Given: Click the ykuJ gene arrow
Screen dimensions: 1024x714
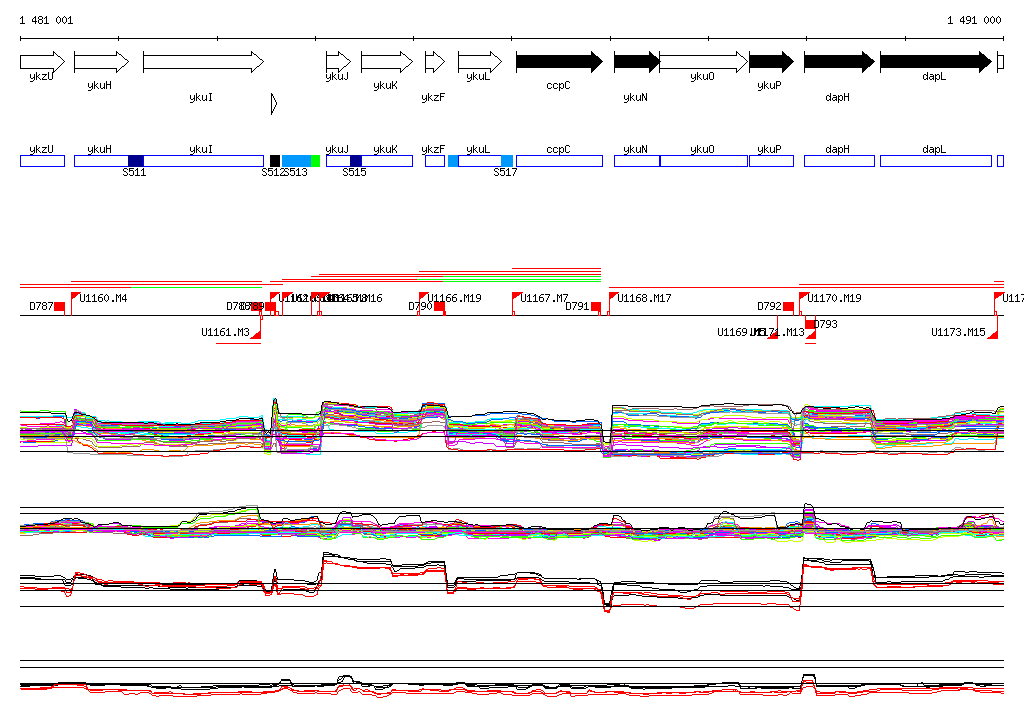Looking at the screenshot, I should click(338, 62).
